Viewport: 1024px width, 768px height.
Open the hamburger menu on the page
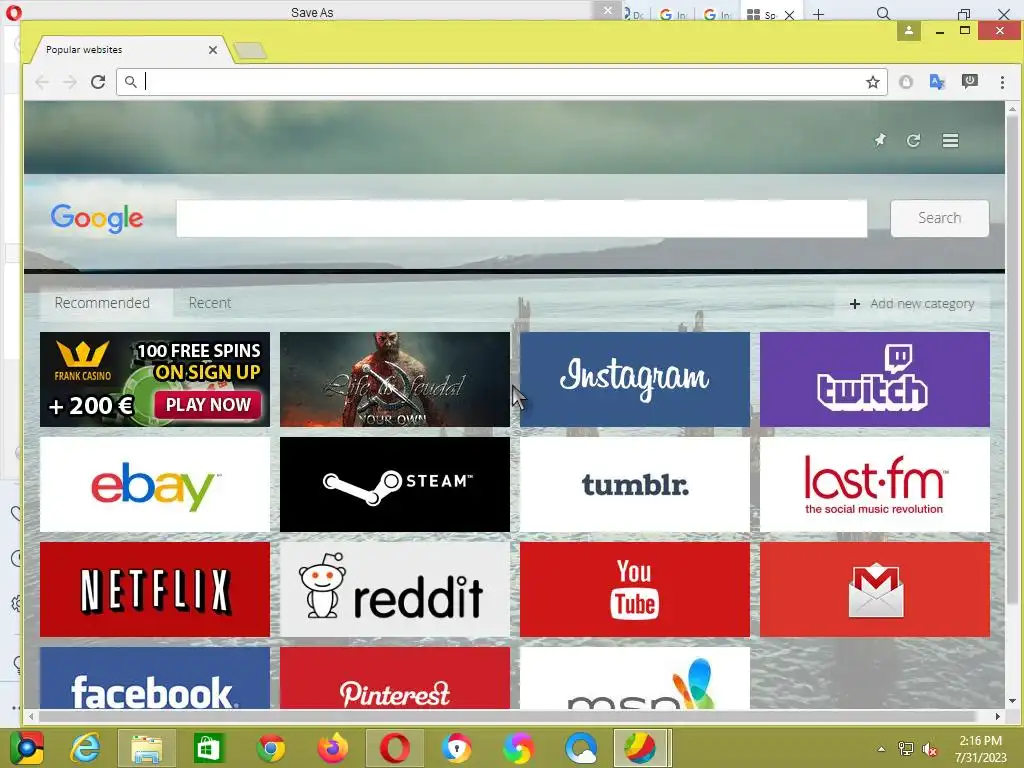pos(950,140)
